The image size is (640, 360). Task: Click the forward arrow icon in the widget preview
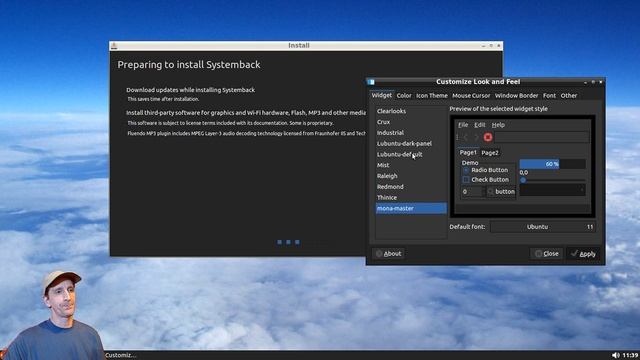(x=476, y=137)
